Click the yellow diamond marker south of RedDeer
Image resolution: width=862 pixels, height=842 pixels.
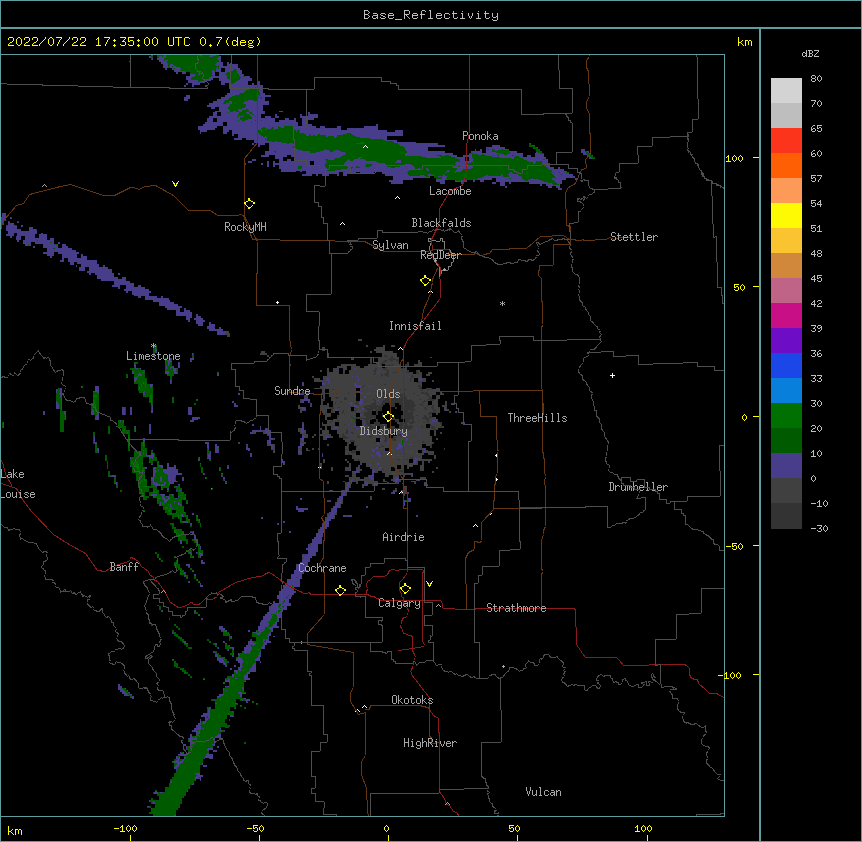click(x=426, y=281)
